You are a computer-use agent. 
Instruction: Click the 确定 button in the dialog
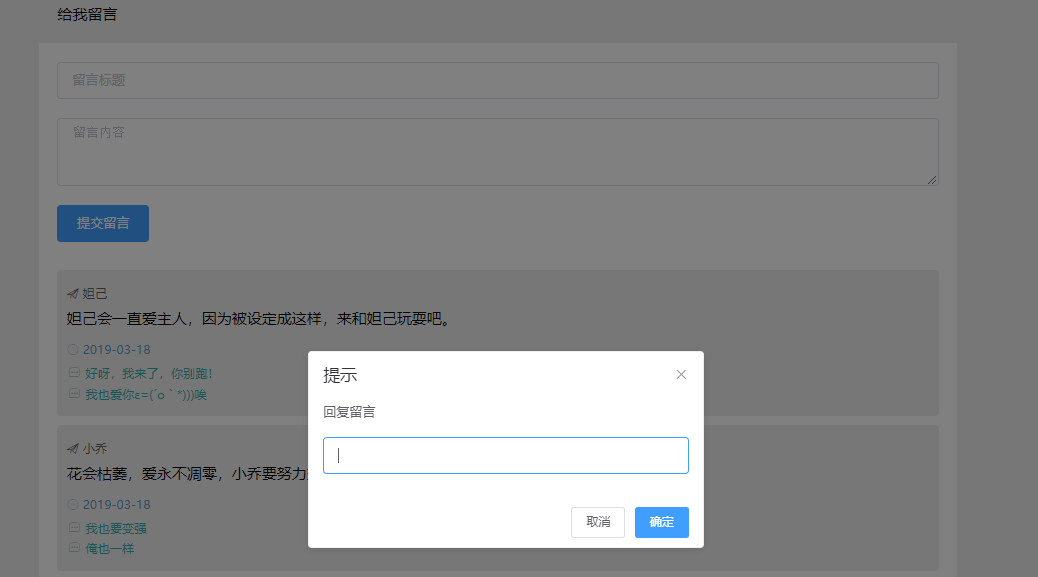[661, 522]
